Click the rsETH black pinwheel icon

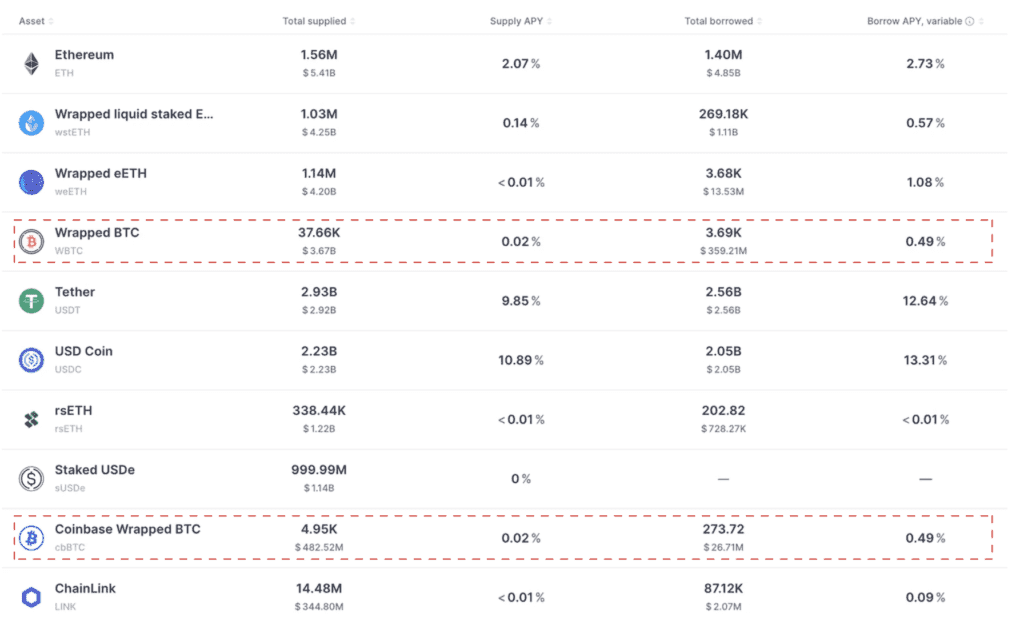point(31,419)
